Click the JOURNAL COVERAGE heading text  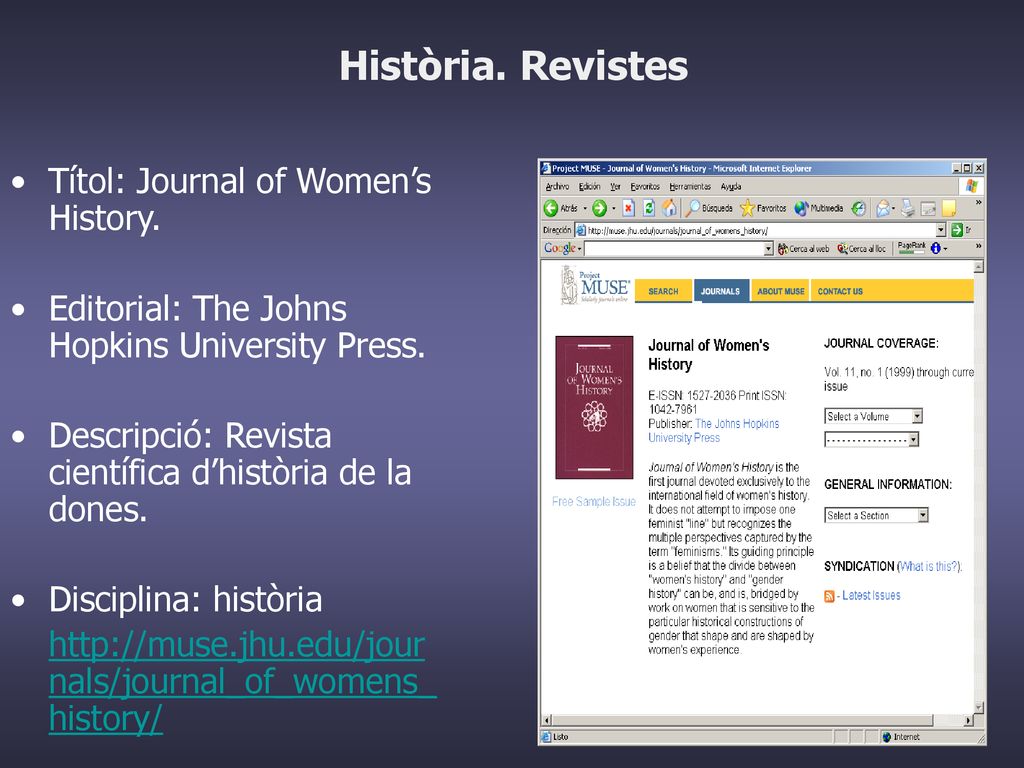[x=881, y=344]
